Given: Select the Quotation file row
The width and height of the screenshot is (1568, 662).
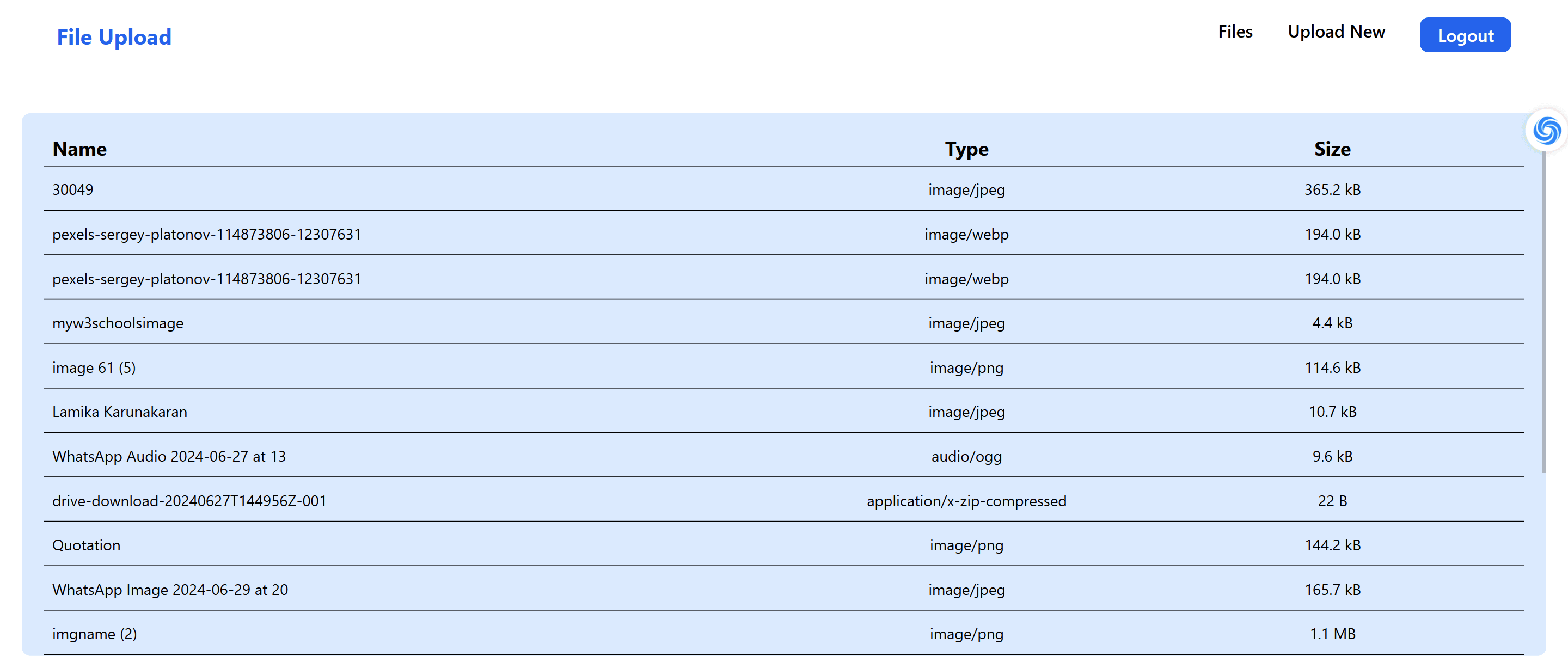Looking at the screenshot, I should [x=87, y=545].
